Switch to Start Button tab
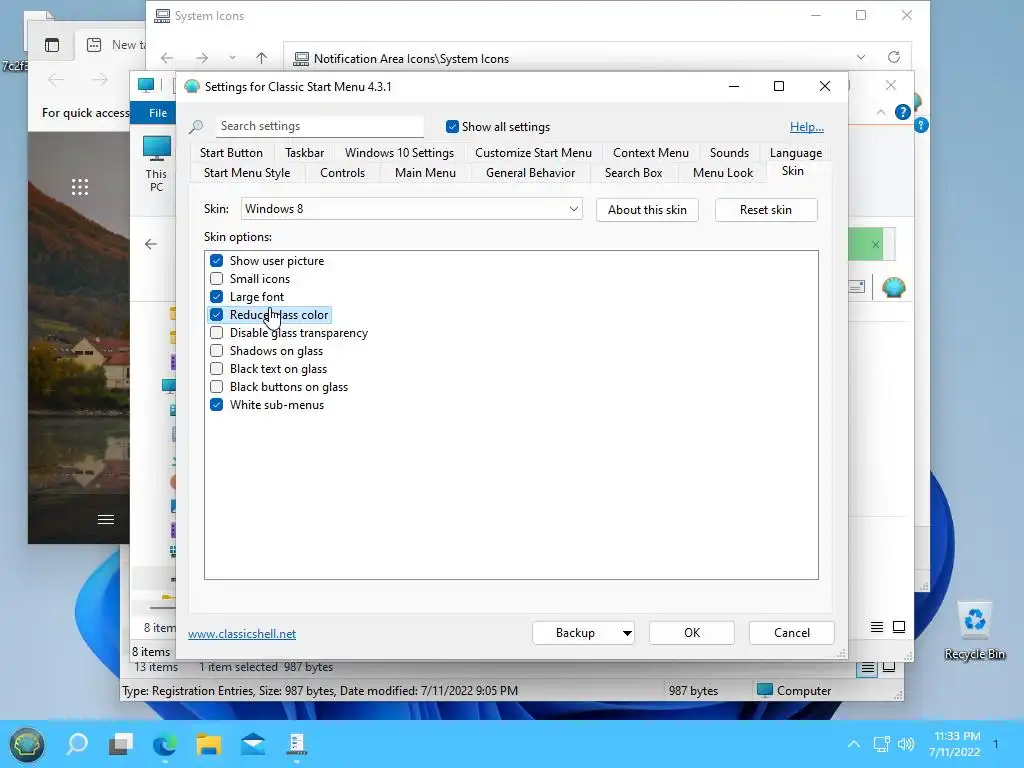 [231, 153]
